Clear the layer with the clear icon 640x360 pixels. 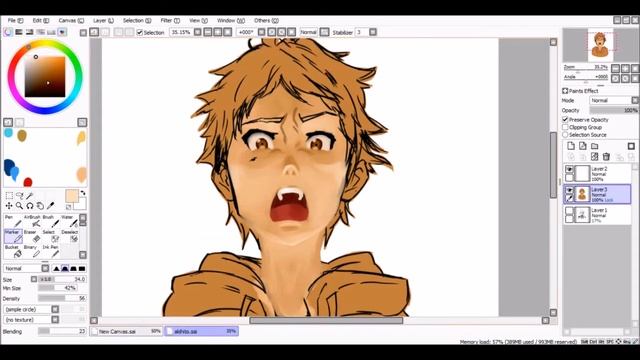click(594, 157)
